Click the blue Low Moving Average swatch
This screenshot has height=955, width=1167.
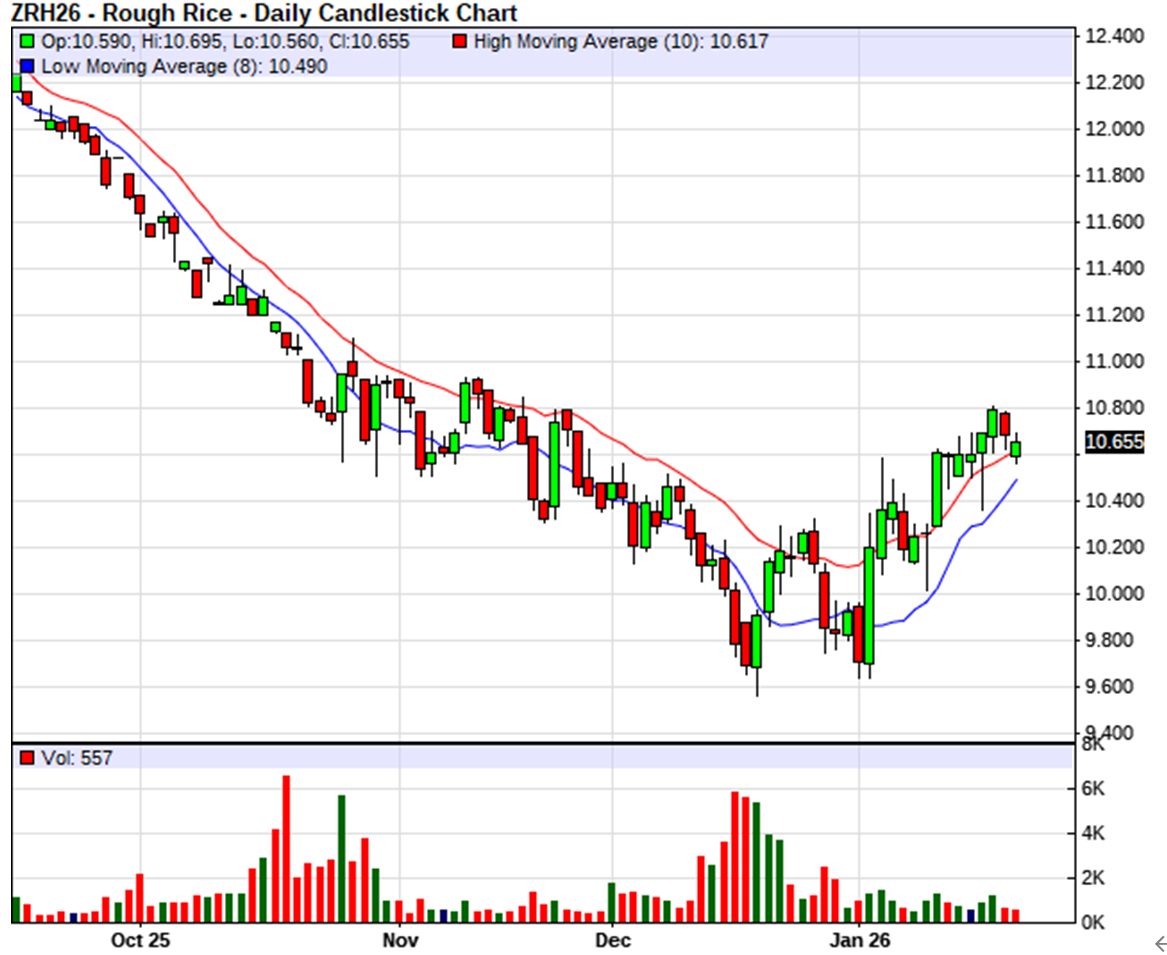click(27, 66)
